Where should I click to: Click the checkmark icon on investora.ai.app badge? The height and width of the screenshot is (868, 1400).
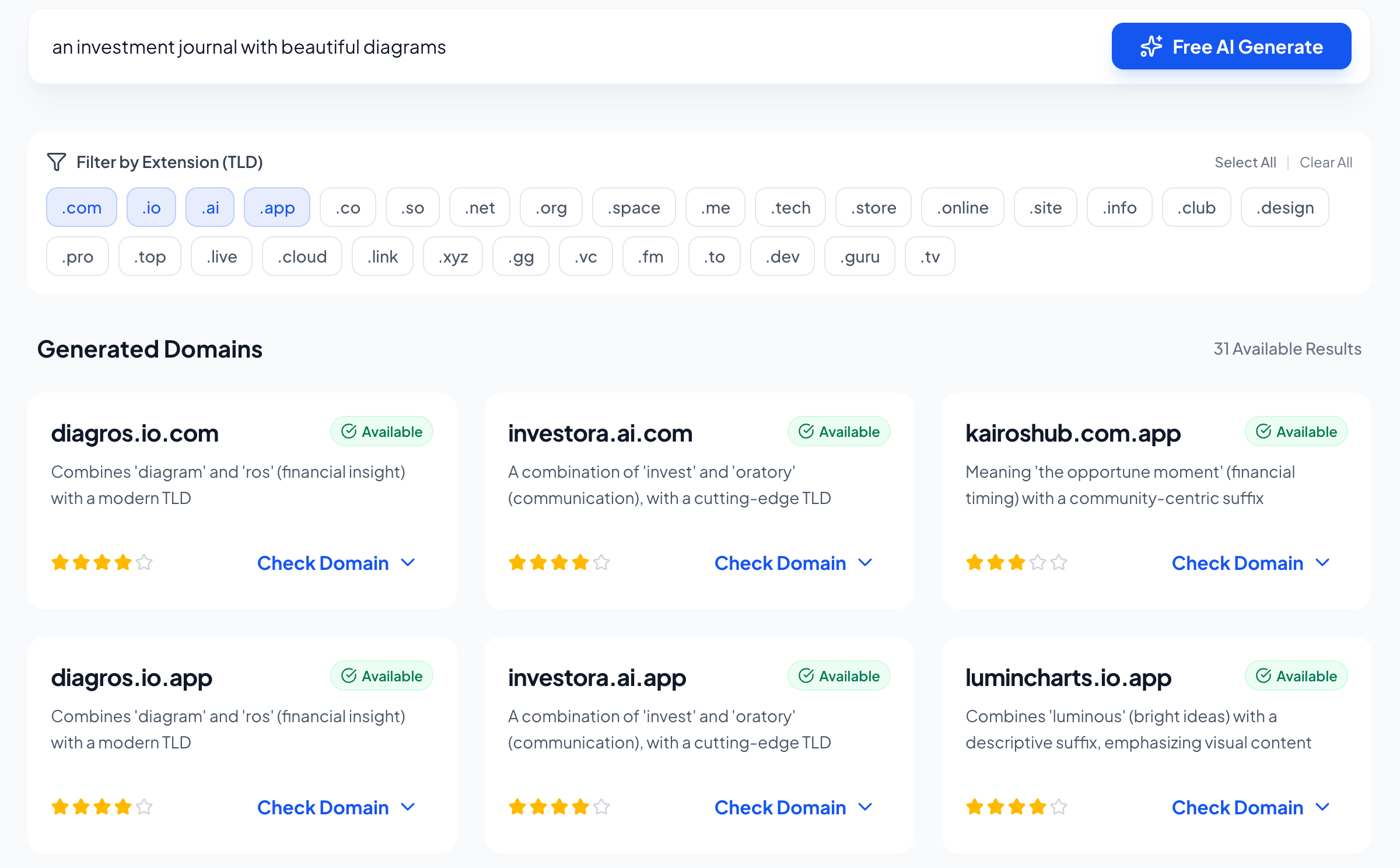pos(807,675)
